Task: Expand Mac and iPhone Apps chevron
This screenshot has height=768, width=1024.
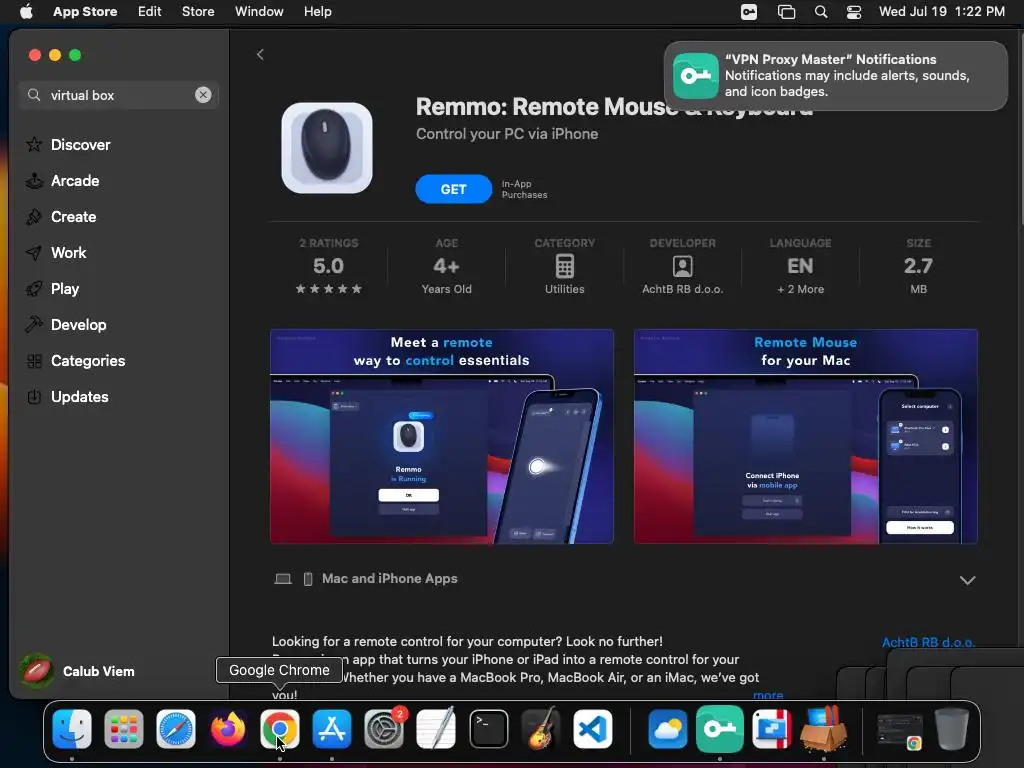Action: pyautogui.click(x=967, y=580)
